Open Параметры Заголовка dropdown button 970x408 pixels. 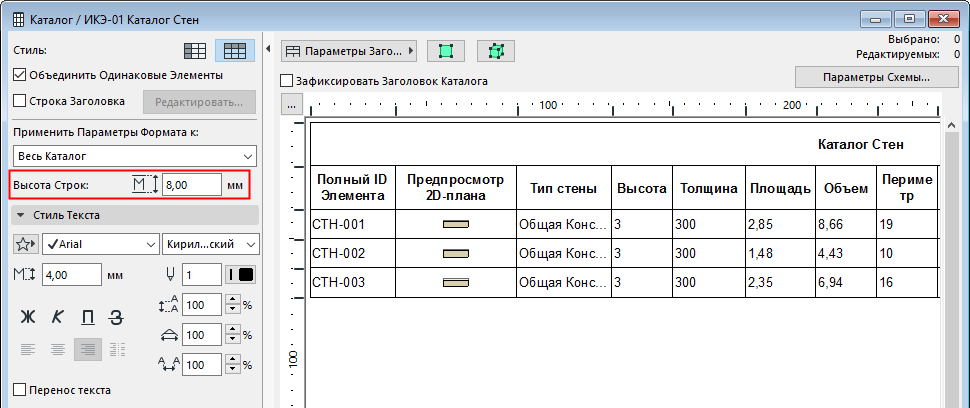pyautogui.click(x=349, y=51)
